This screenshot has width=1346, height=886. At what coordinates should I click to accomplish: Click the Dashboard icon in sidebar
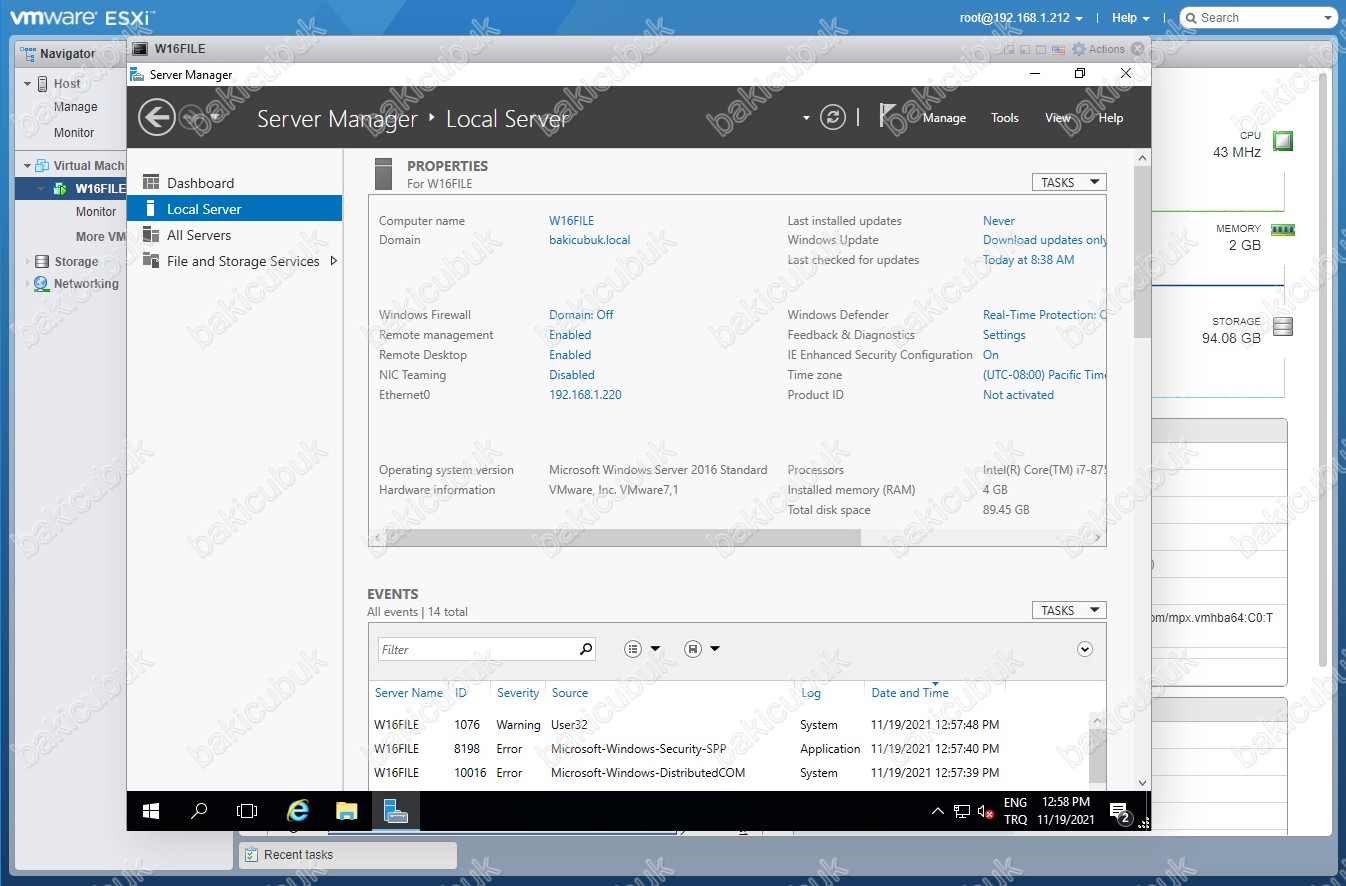pos(151,182)
